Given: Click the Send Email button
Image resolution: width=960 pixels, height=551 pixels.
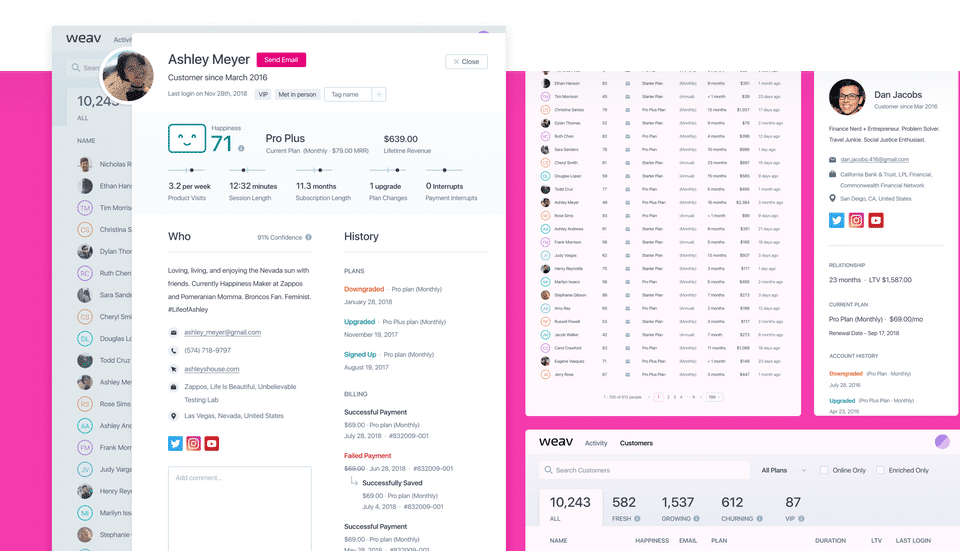Looking at the screenshot, I should 281,59.
